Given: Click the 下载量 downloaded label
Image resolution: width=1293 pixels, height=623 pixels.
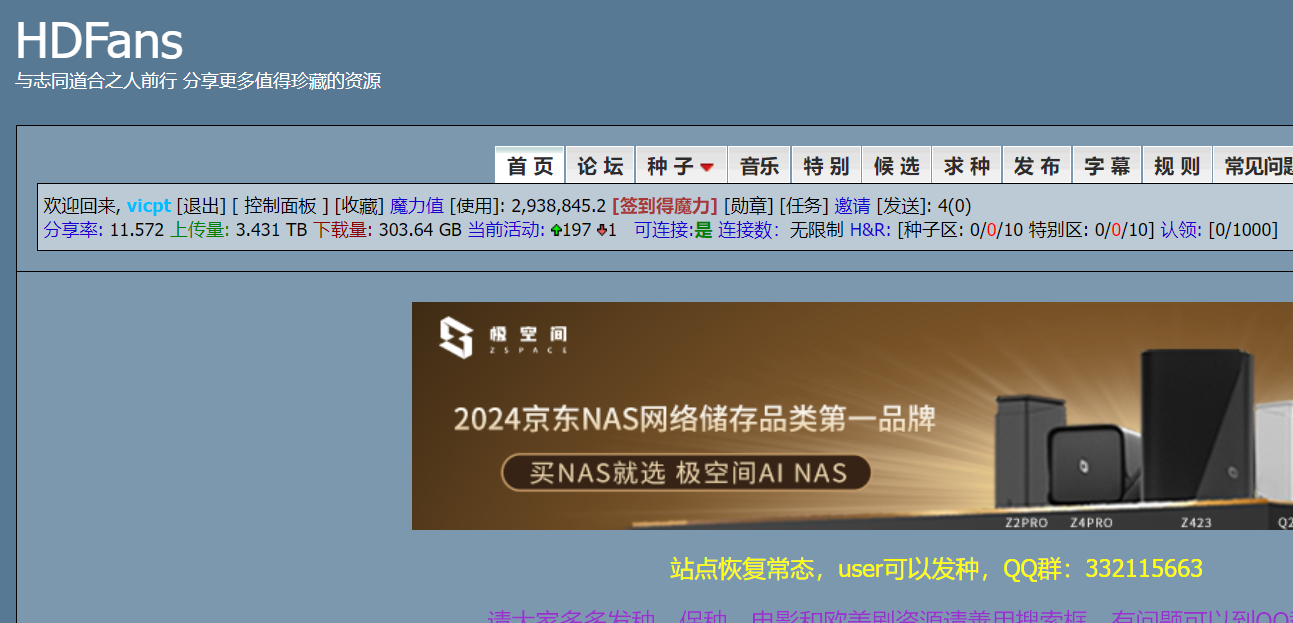Looking at the screenshot, I should pyautogui.click(x=343, y=230).
